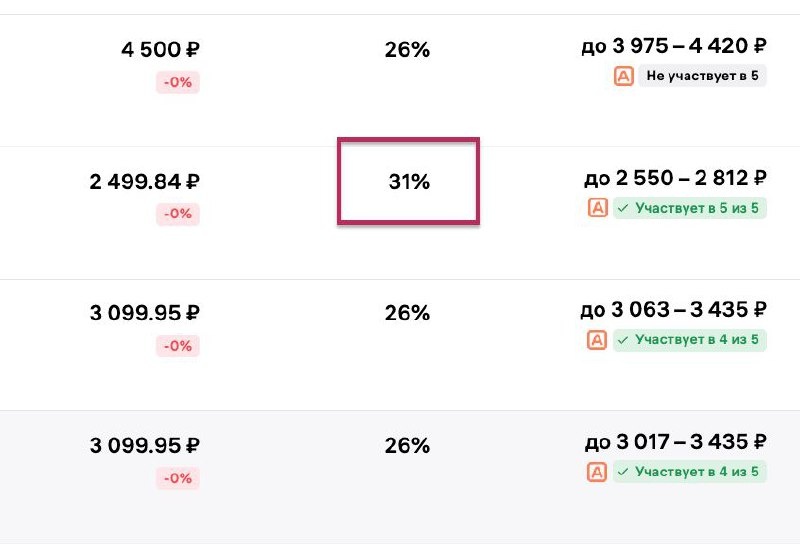The image size is (800, 552).
Task: Click the 4 500 ₽ price
Action: (x=159, y=49)
